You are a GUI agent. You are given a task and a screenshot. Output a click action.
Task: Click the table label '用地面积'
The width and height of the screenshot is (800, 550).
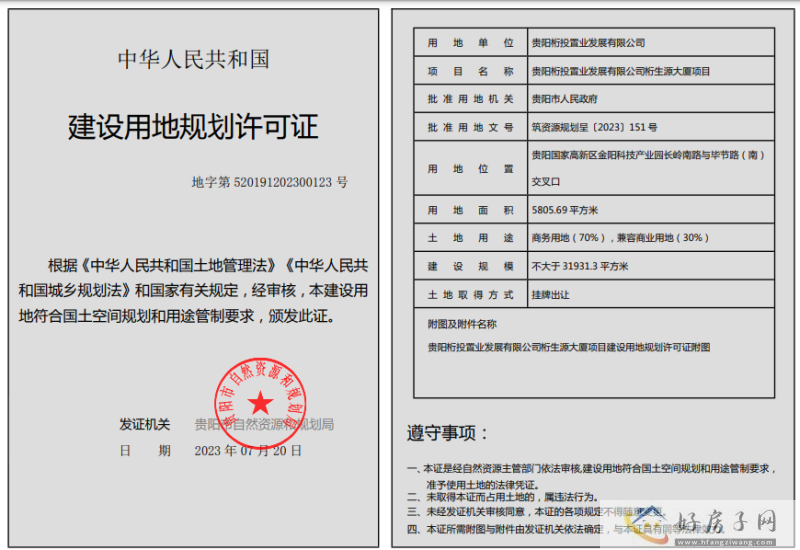tap(470, 210)
